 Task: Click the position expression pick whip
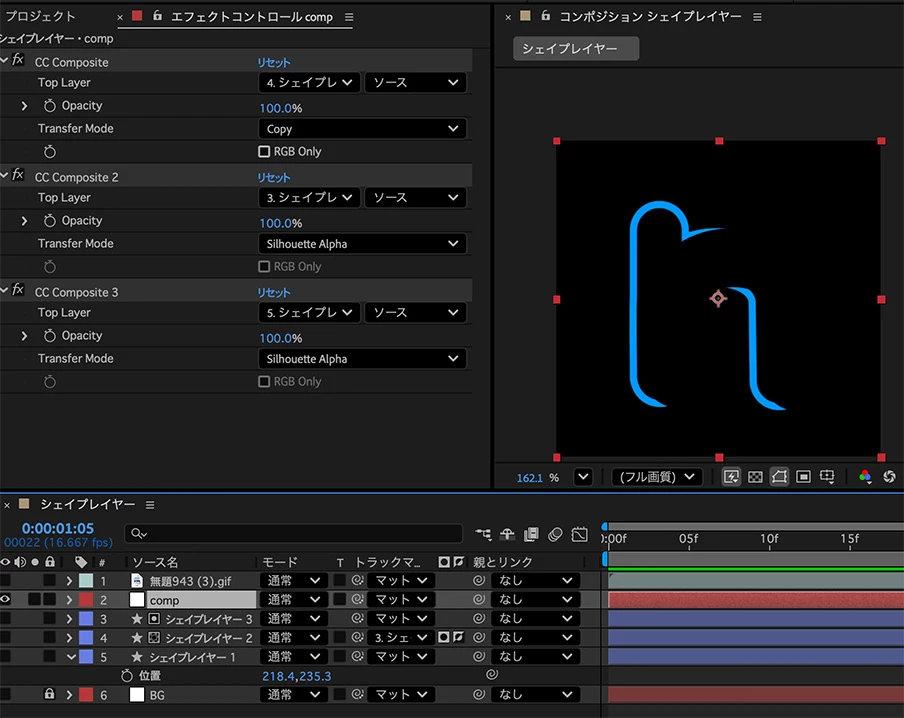(x=492, y=674)
